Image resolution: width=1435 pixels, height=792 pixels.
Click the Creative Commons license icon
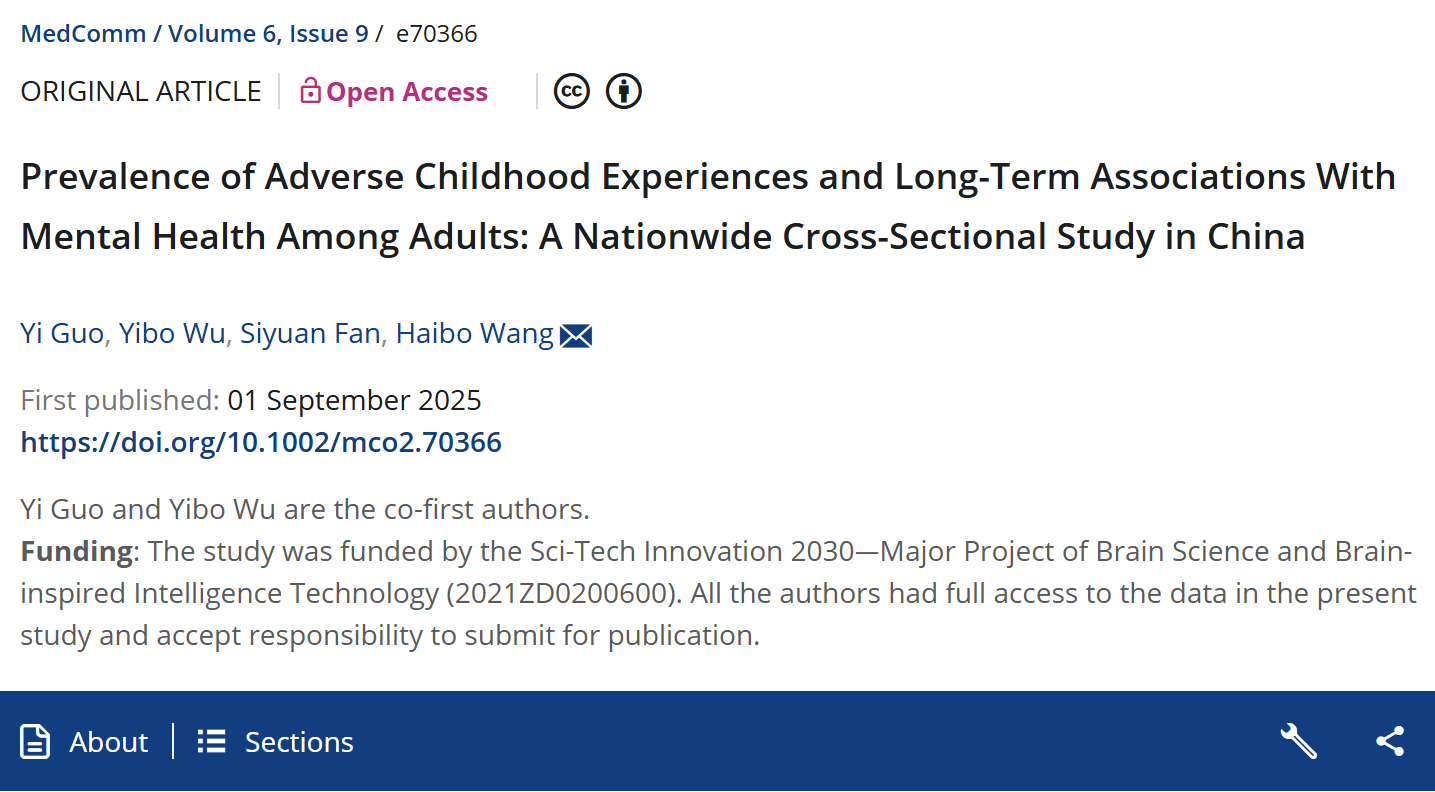coord(572,91)
